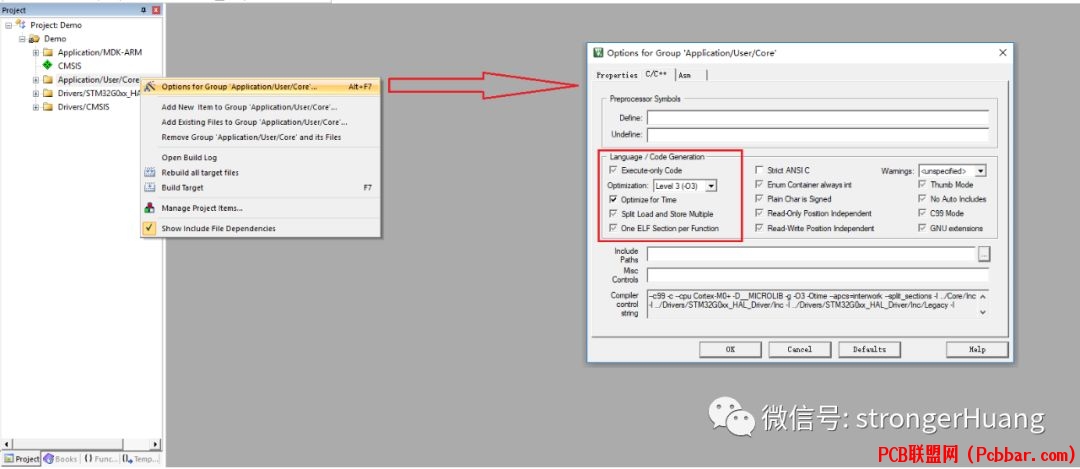This screenshot has height=469, width=1080.
Task: Click the Include Paths browse button
Action: [x=984, y=254]
